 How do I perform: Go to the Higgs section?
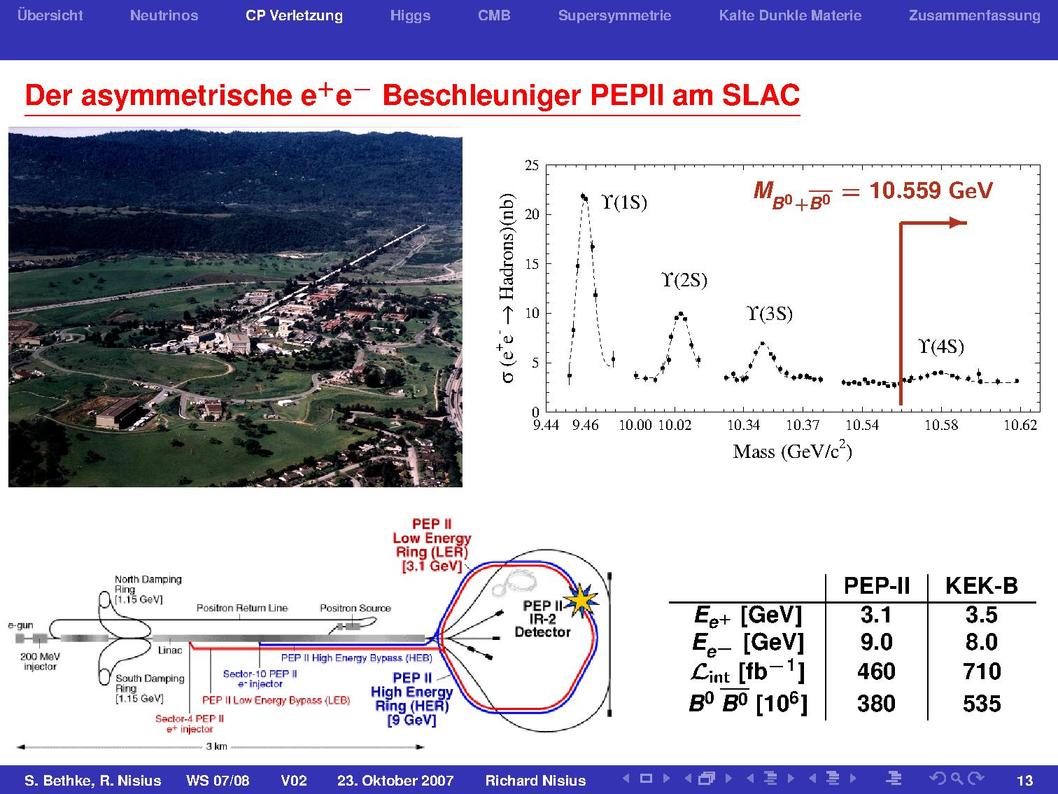410,15
